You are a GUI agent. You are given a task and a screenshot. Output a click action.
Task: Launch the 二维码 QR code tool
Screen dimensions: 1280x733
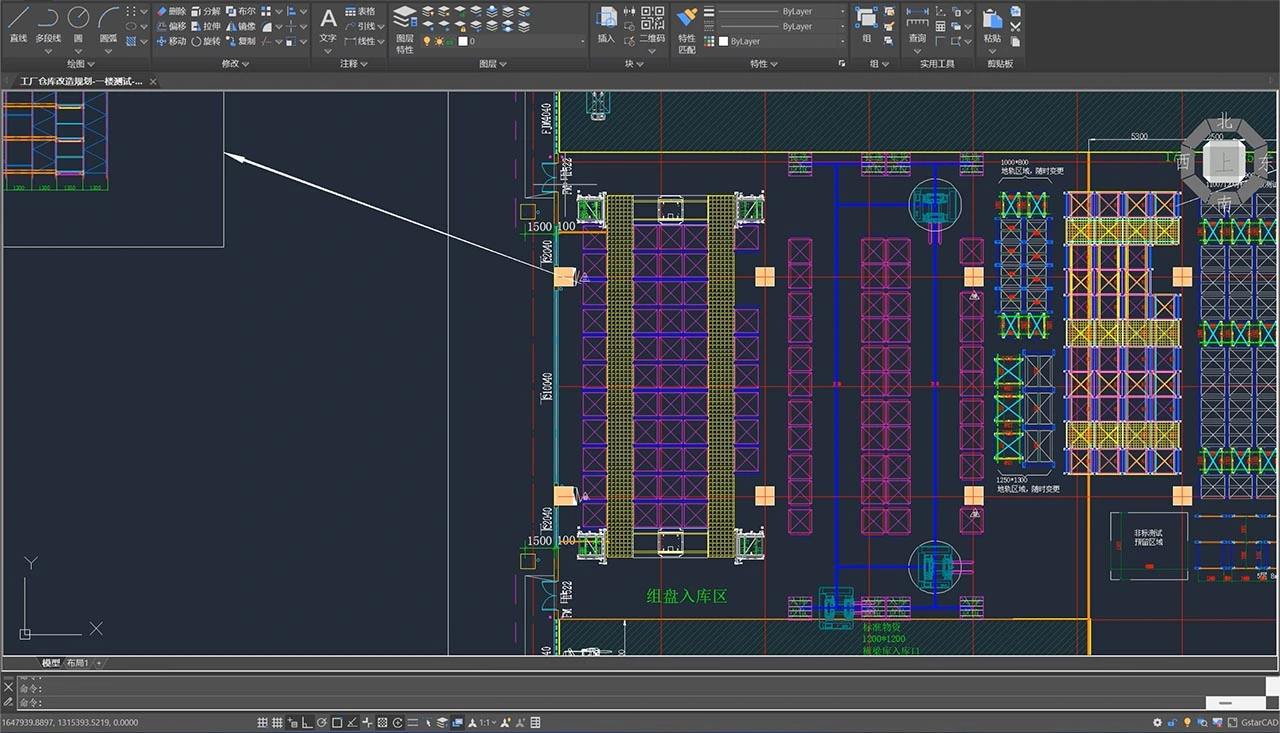click(652, 25)
